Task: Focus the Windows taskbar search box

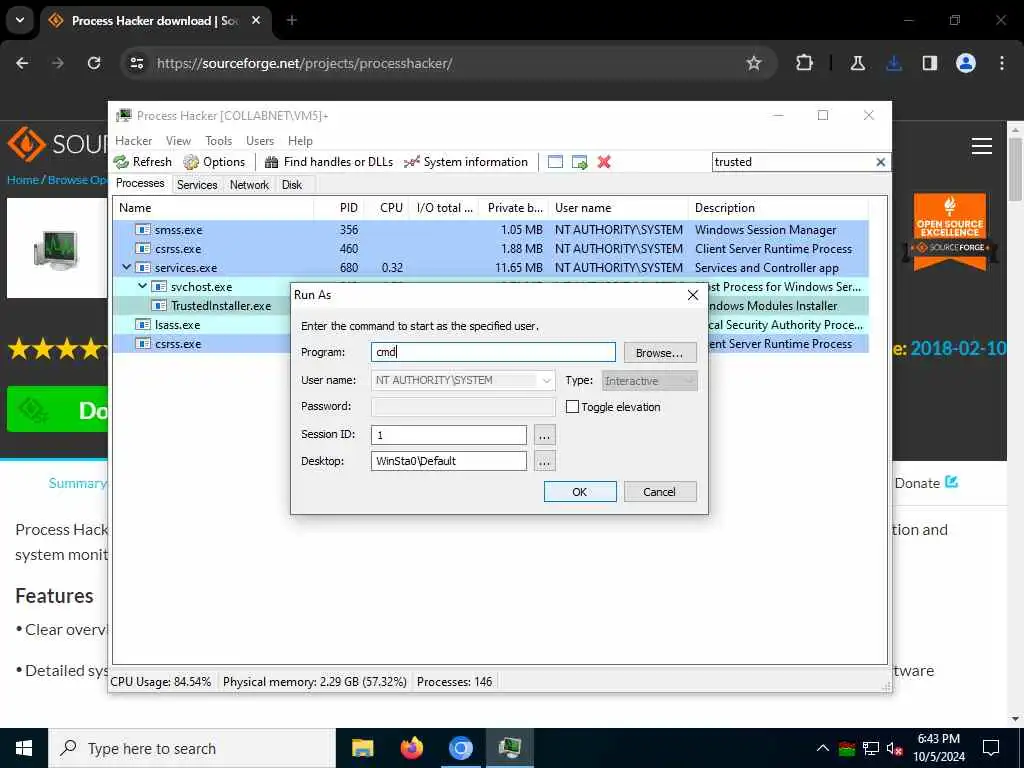Action: [x=192, y=748]
